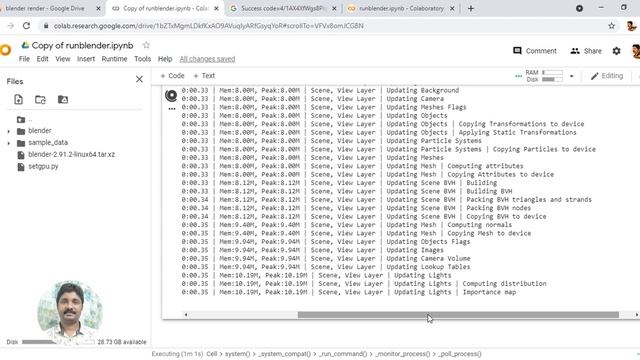This screenshot has width=640, height=360.
Task: Open the RAM Disk resources dropdown arrow
Action: point(571,76)
